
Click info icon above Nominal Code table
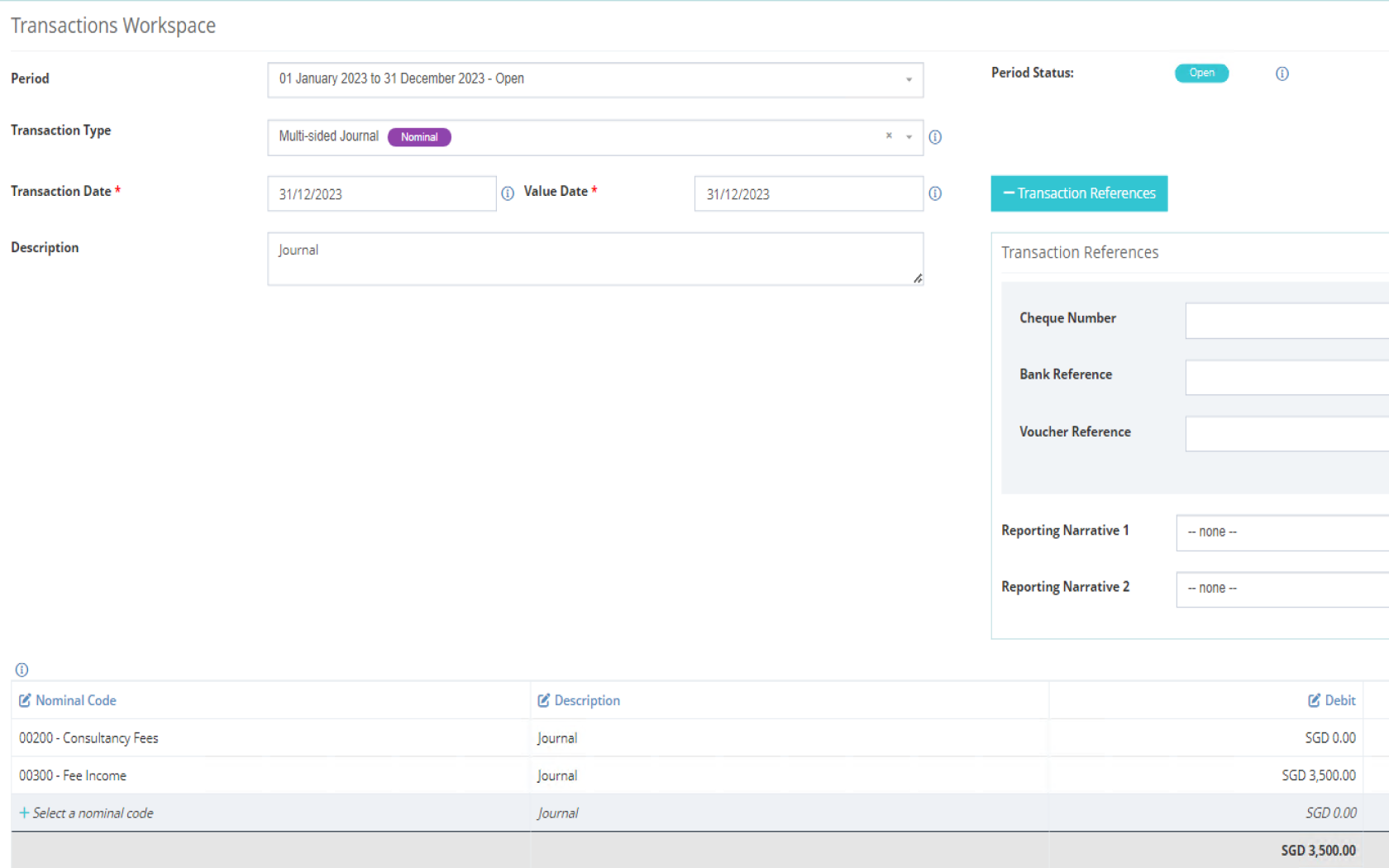tap(22, 670)
